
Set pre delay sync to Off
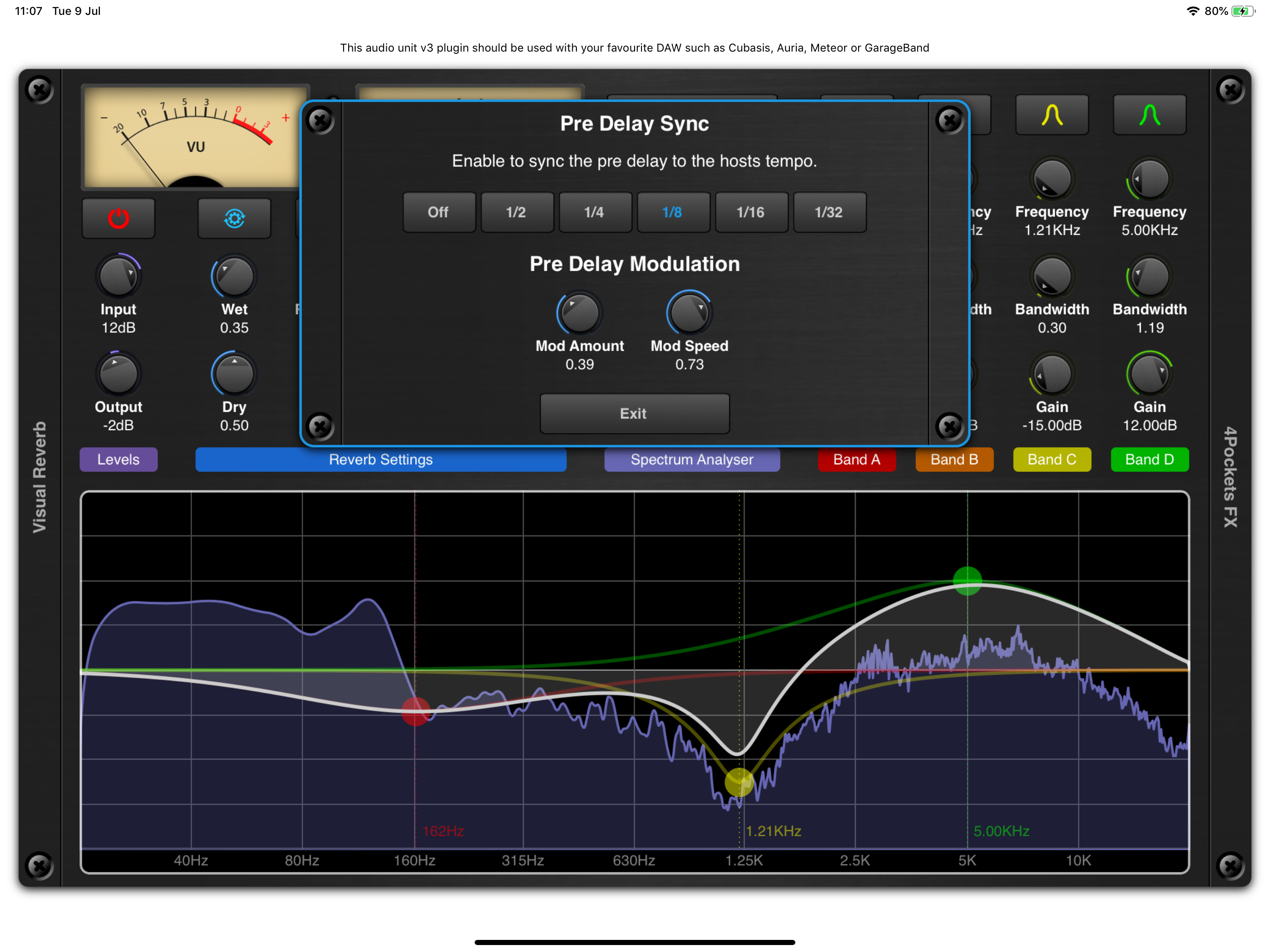point(439,212)
